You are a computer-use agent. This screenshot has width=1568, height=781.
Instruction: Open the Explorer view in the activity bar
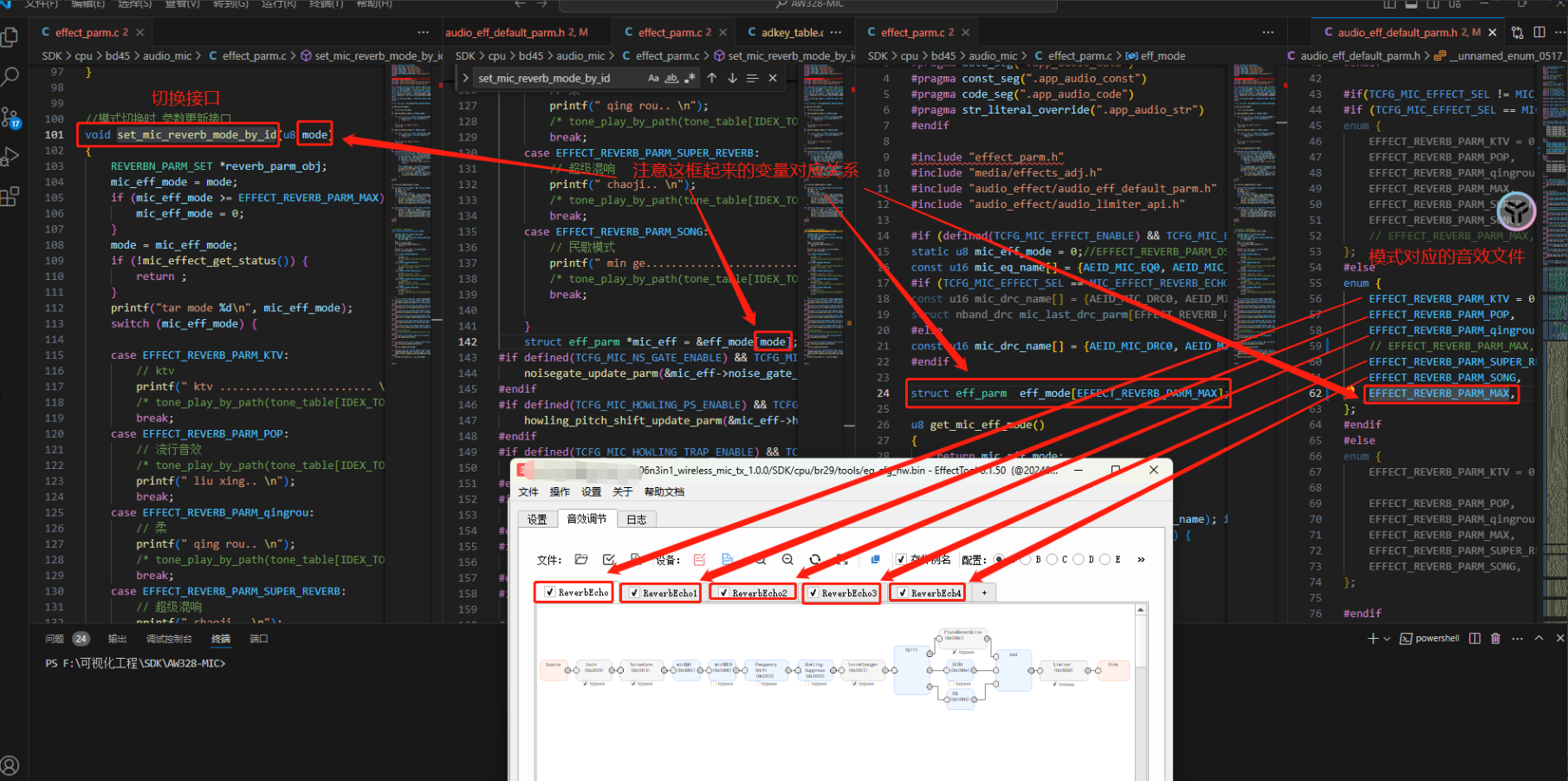[10, 37]
